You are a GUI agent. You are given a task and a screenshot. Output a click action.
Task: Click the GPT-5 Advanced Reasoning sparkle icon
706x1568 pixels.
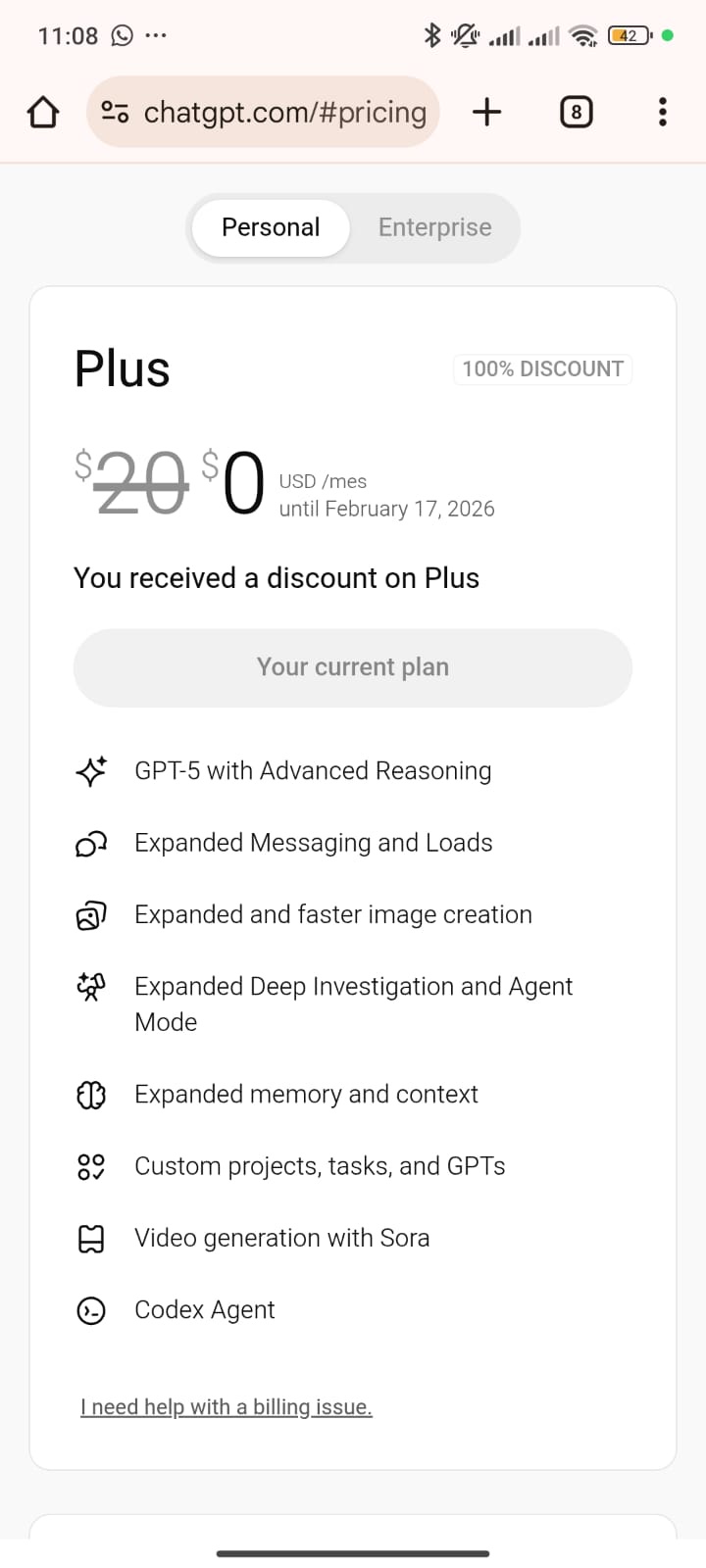coord(91,771)
